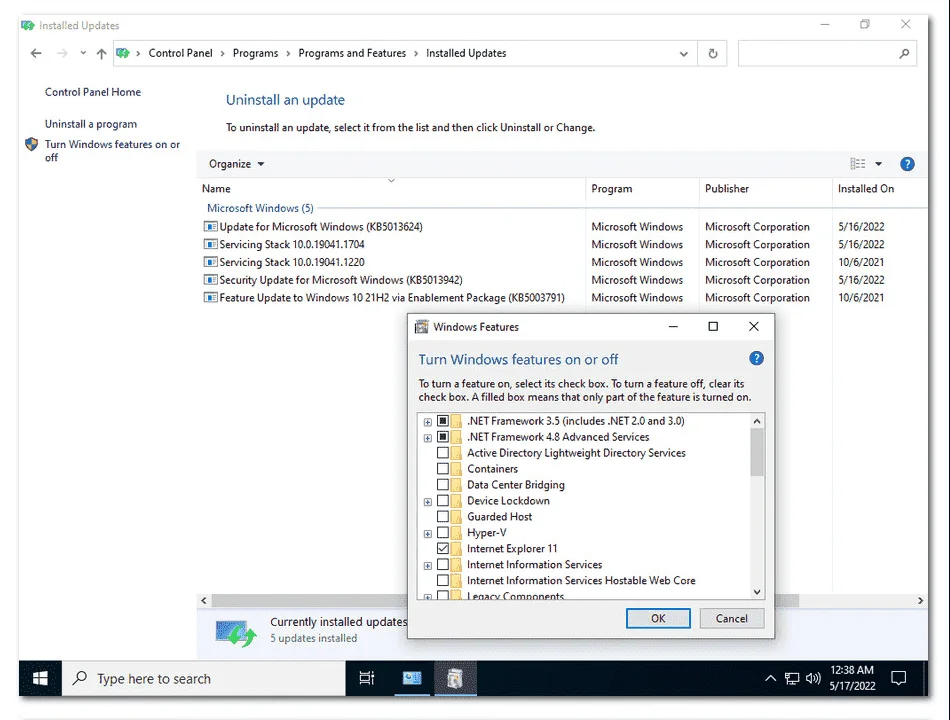Enable Hyper-V checkbox
The height and width of the screenshot is (720, 950).
pyautogui.click(x=443, y=532)
